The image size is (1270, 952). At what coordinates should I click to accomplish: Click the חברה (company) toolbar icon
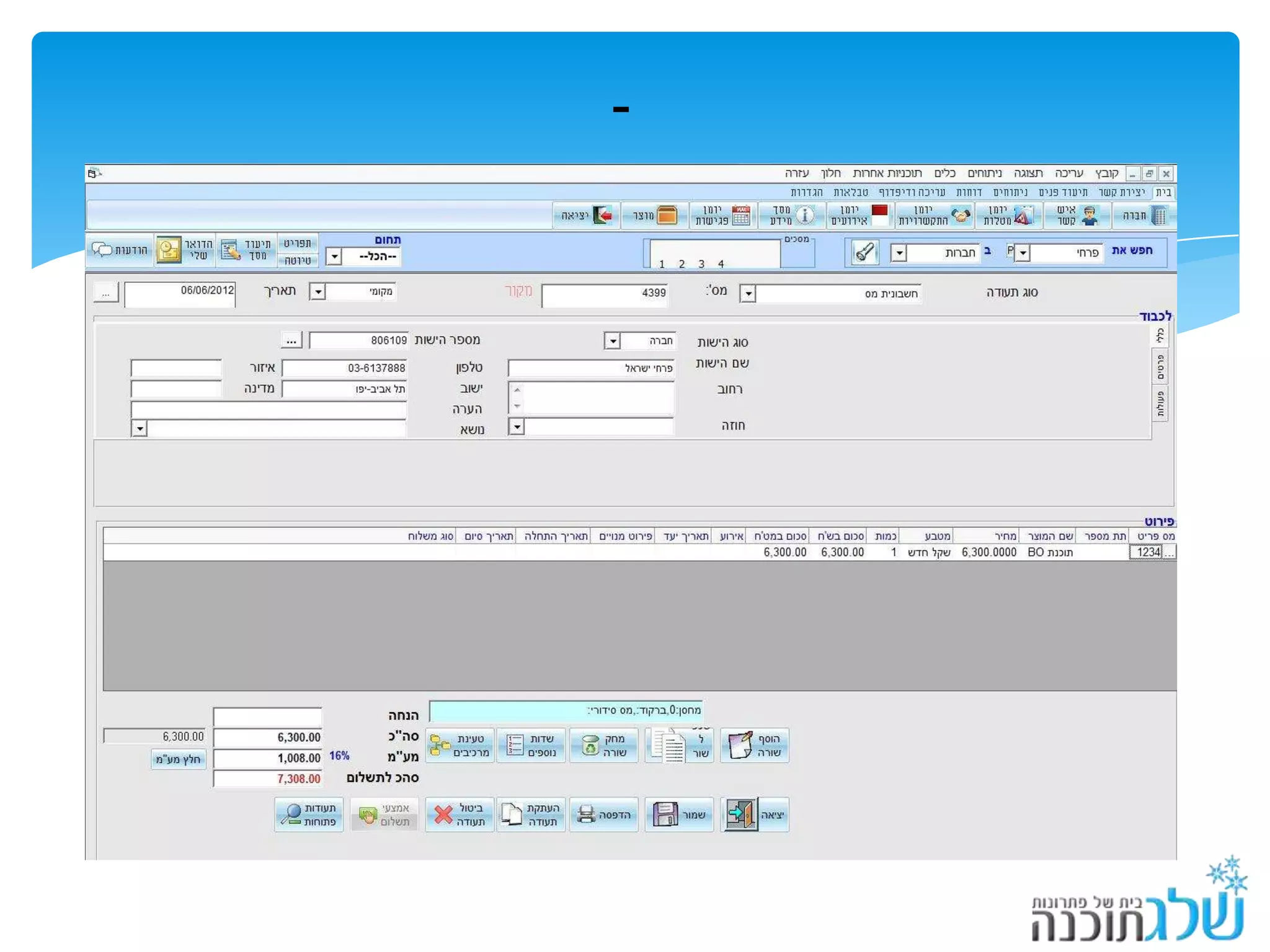click(1143, 216)
